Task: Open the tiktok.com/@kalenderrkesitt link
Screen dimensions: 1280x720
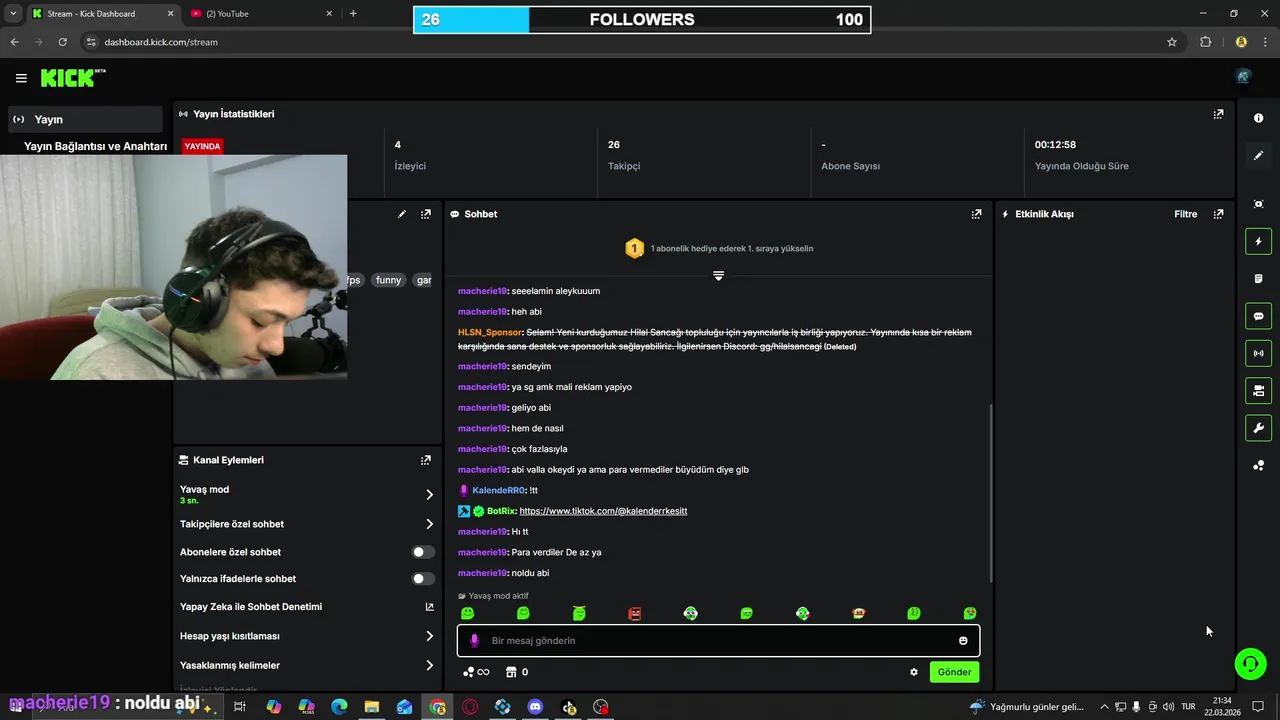Action: click(603, 511)
